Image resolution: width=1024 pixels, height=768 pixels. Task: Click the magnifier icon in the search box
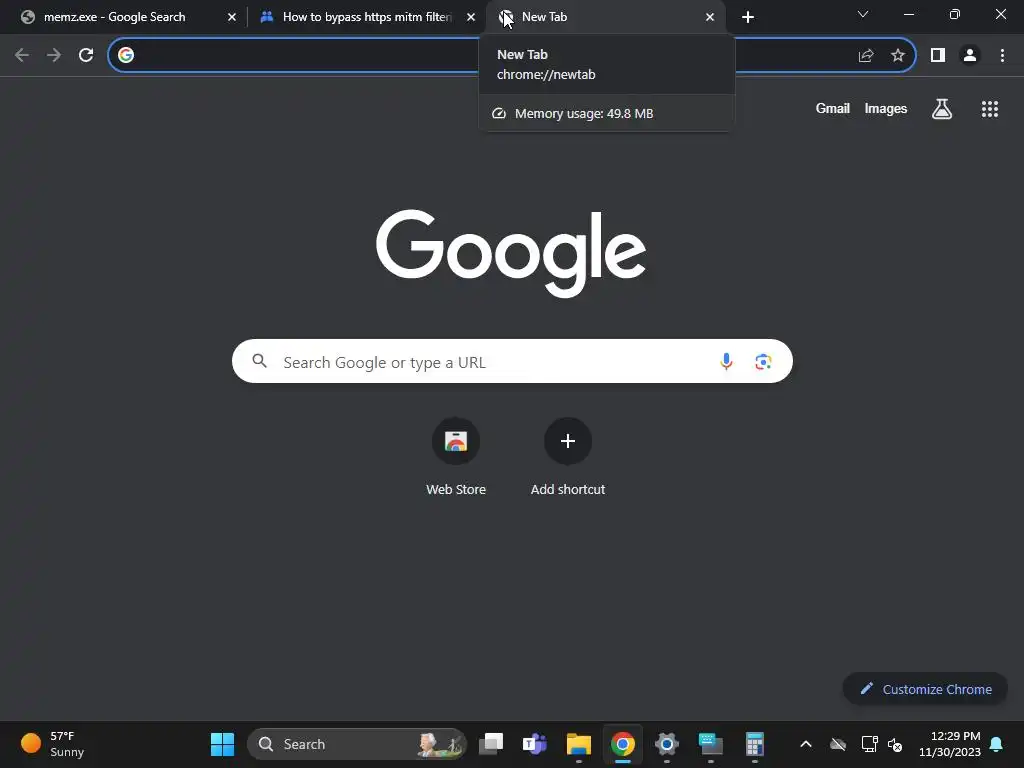pyautogui.click(x=259, y=361)
